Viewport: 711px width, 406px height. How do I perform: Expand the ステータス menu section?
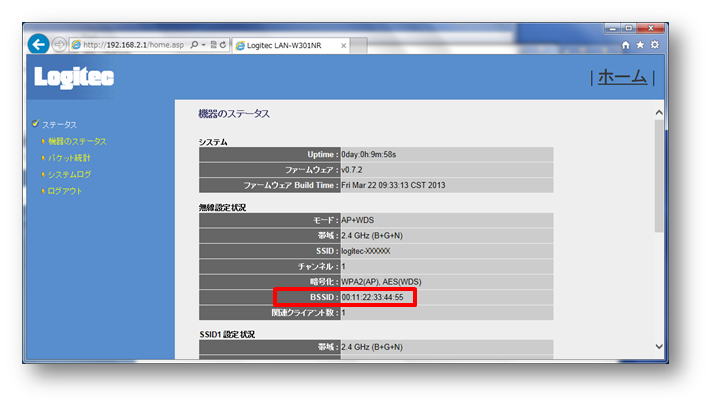click(59, 125)
